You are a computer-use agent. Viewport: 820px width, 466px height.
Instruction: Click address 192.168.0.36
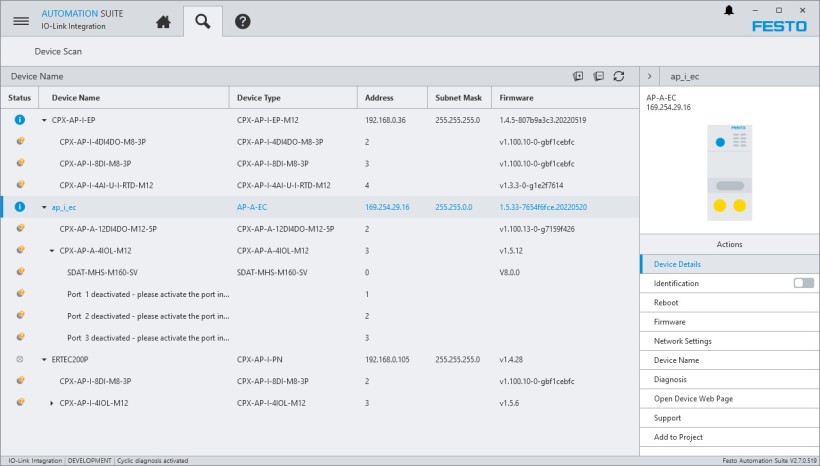385,120
